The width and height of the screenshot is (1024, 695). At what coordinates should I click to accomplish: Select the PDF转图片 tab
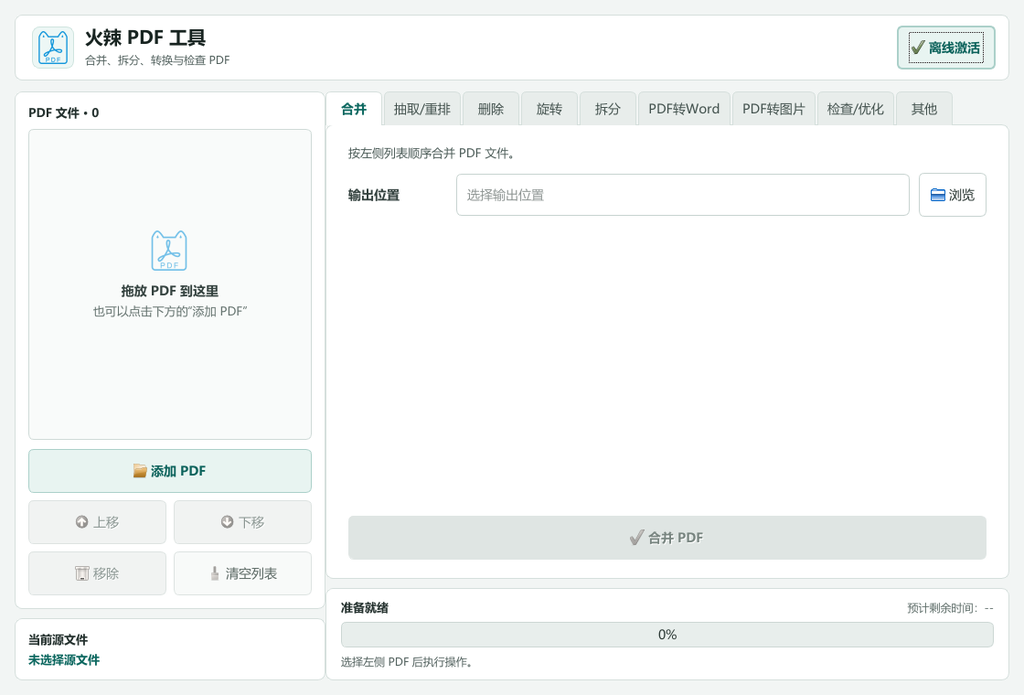pos(773,109)
